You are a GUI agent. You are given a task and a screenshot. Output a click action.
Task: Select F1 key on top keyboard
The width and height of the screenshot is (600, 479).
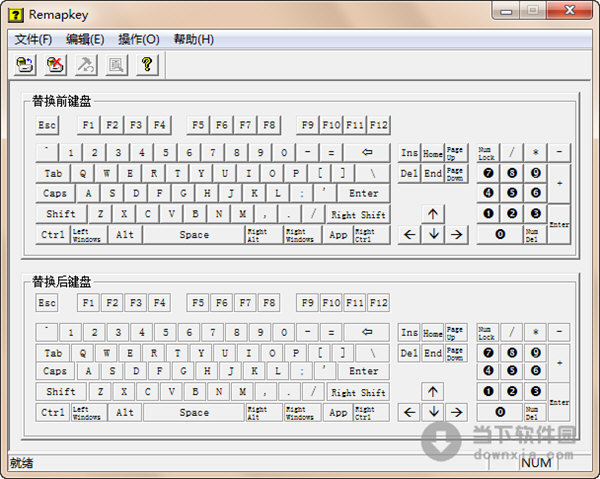[x=88, y=125]
